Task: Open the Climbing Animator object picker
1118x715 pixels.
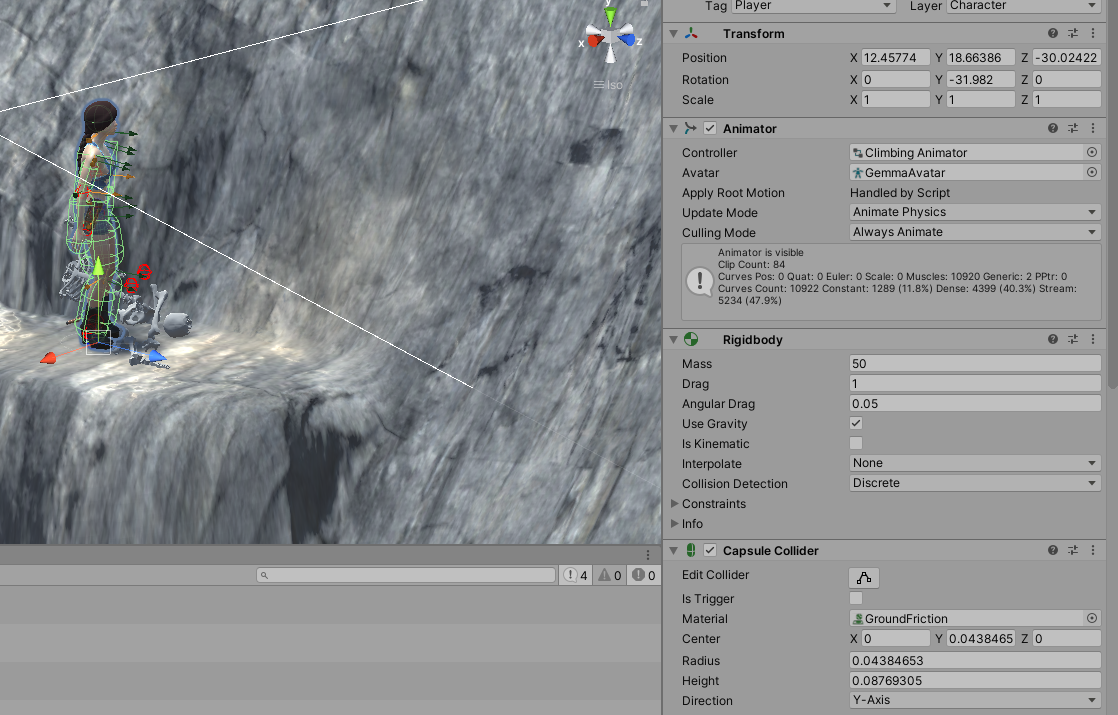Action: pos(1092,152)
